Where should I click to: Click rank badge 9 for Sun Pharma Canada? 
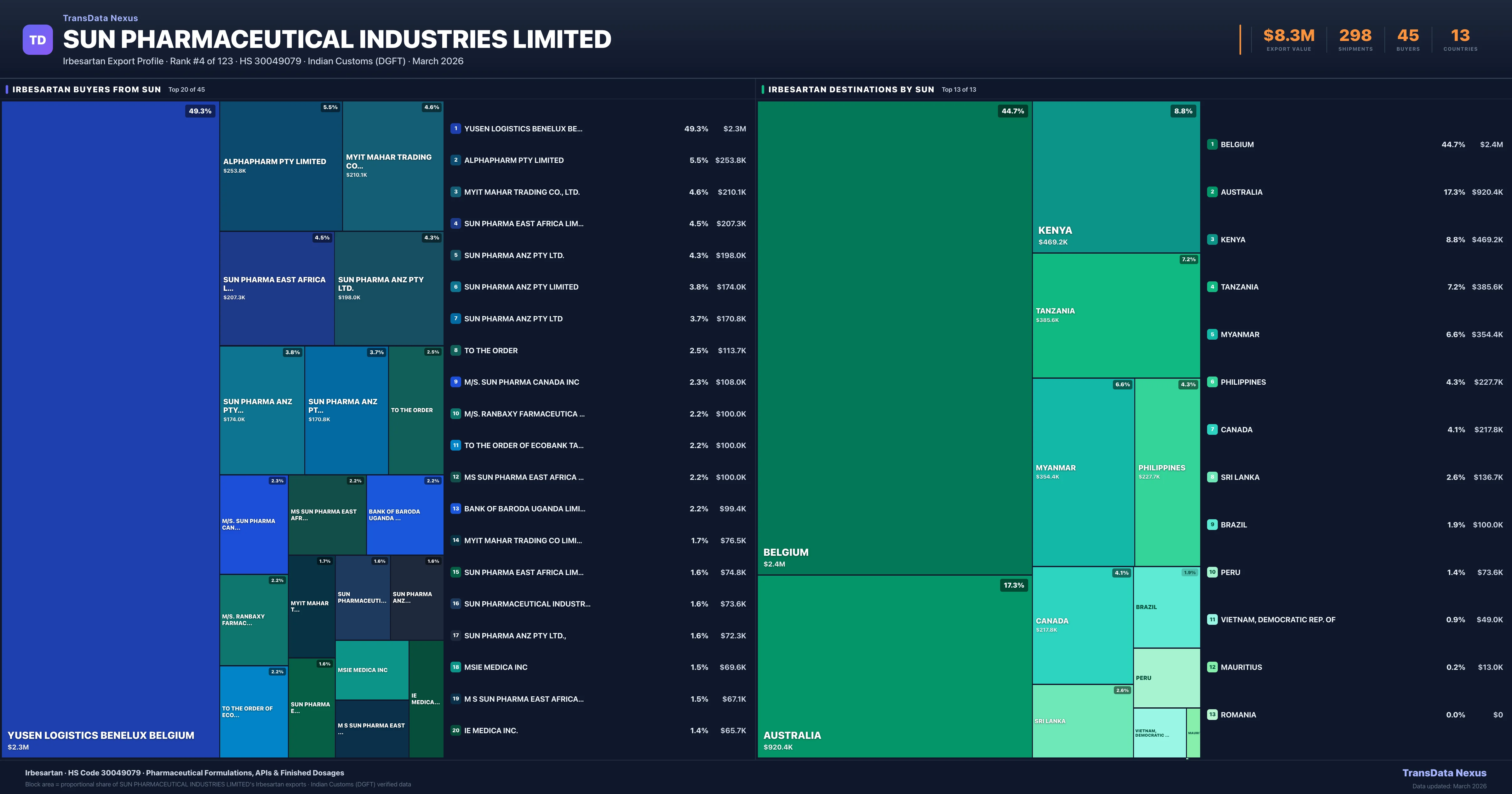[455, 382]
